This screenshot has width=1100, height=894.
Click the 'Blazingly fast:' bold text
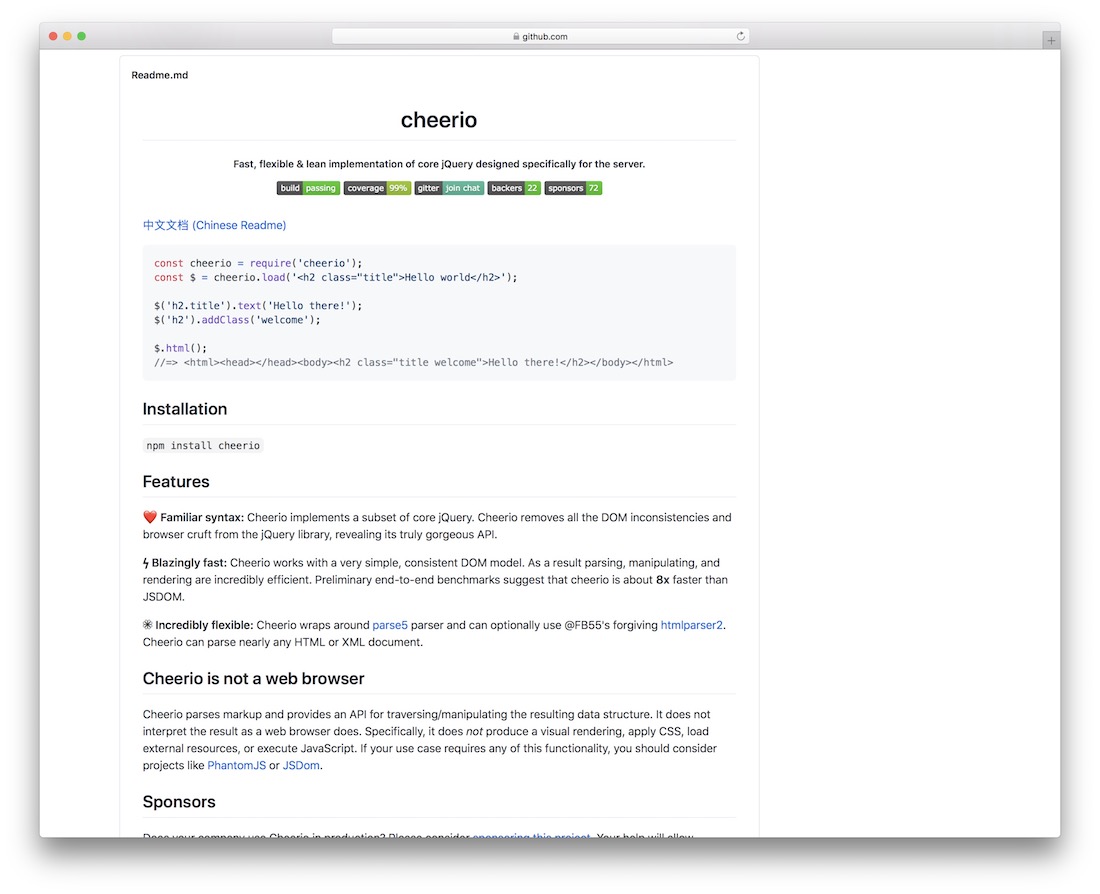tap(189, 563)
